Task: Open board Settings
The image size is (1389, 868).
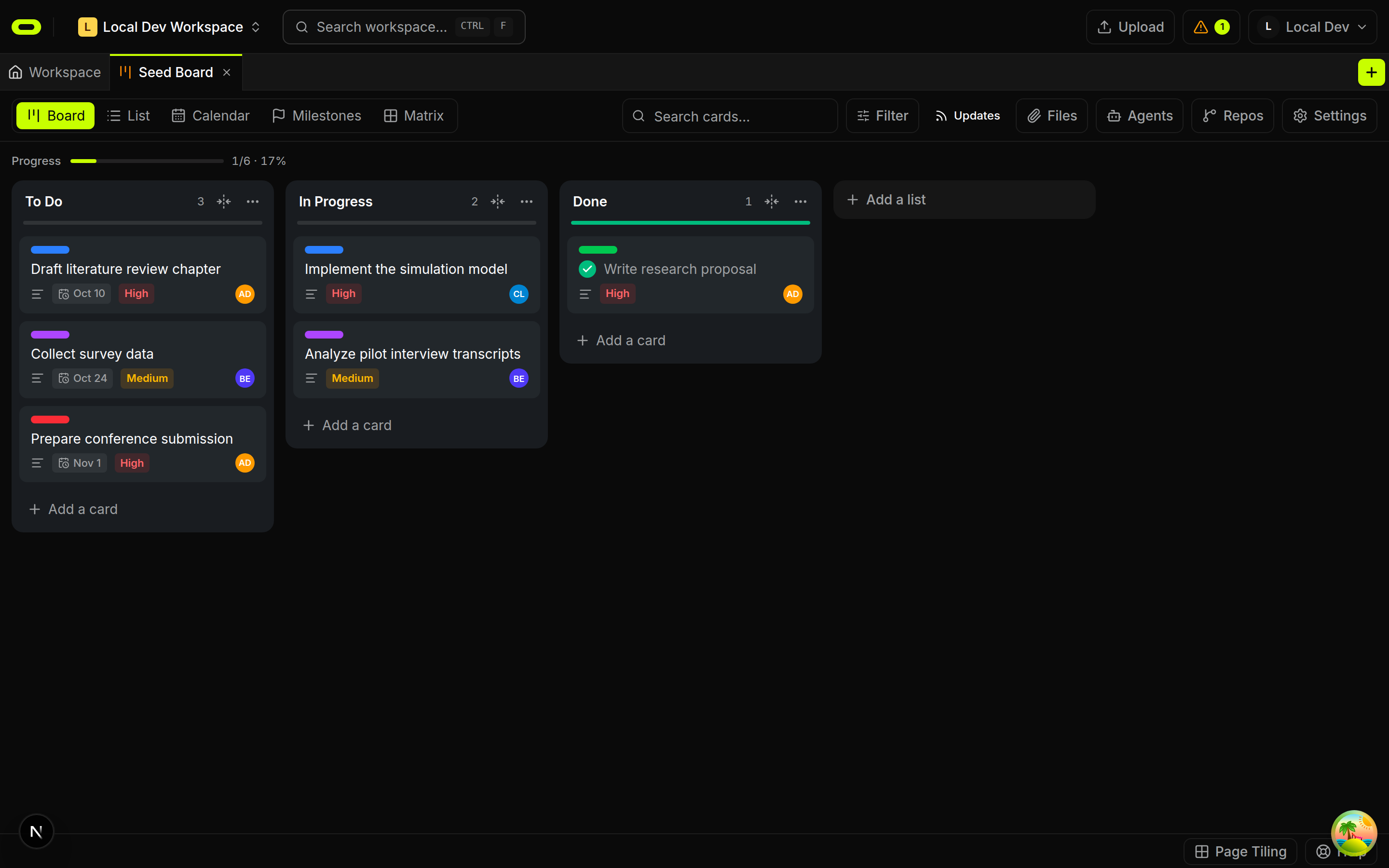Action: click(1329, 116)
